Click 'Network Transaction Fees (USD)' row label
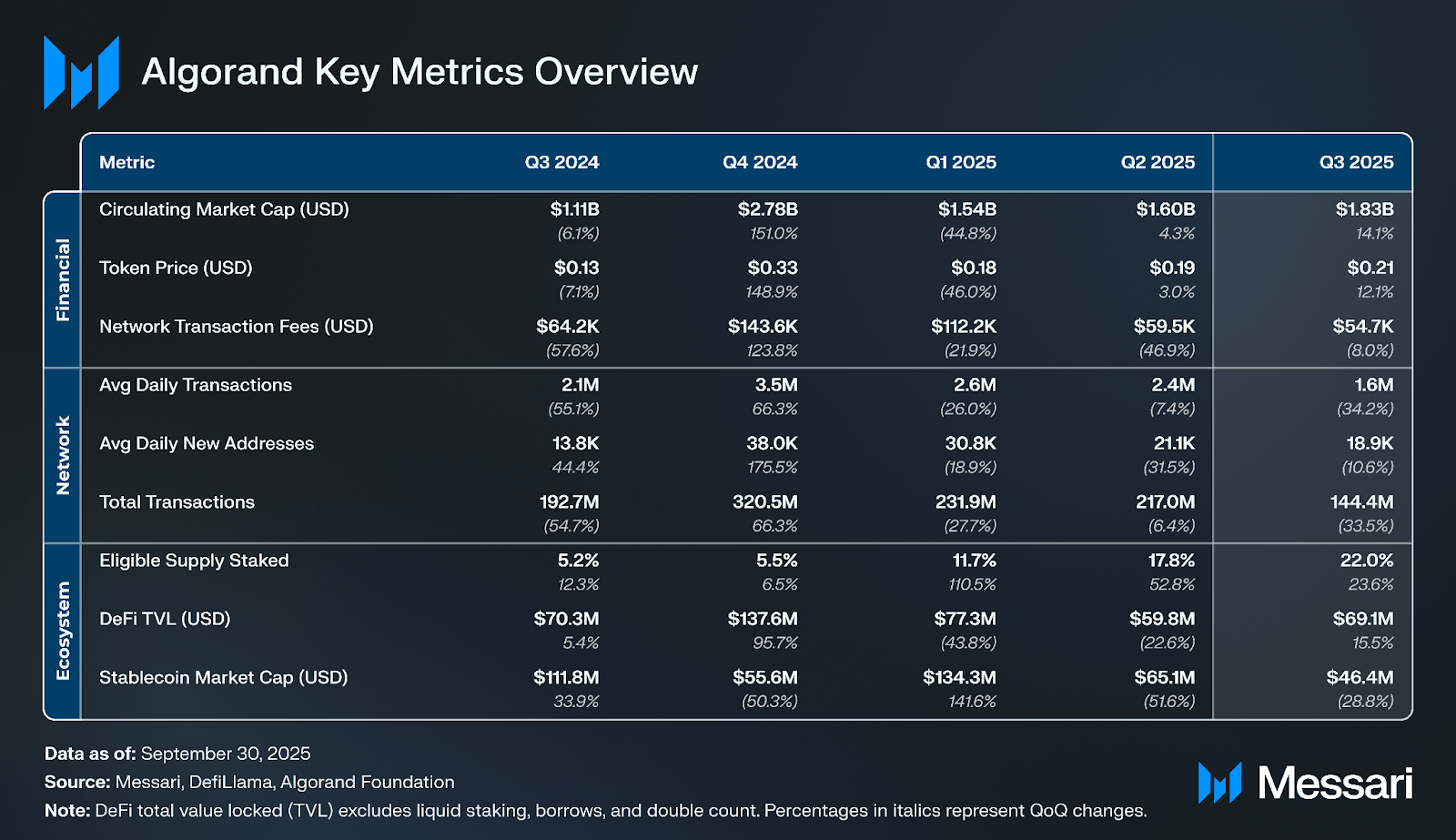 (x=237, y=326)
